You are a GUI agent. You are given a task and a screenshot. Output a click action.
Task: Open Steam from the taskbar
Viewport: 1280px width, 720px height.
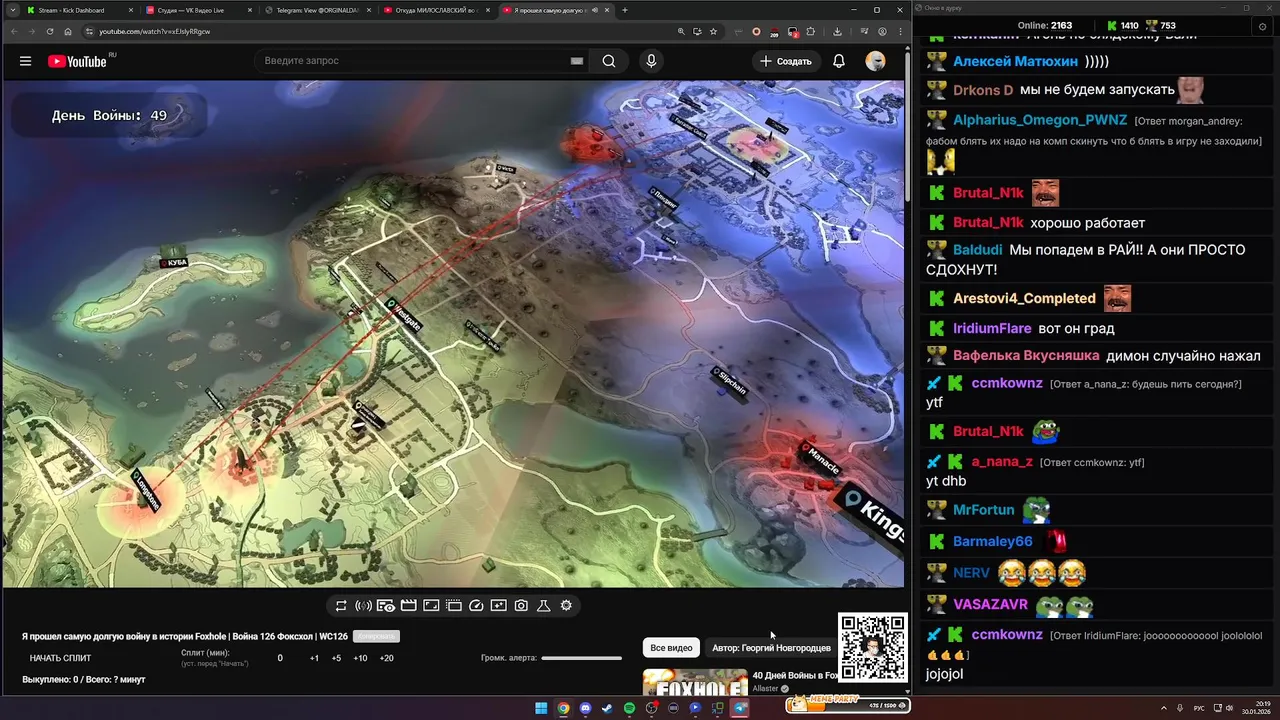tap(607, 708)
